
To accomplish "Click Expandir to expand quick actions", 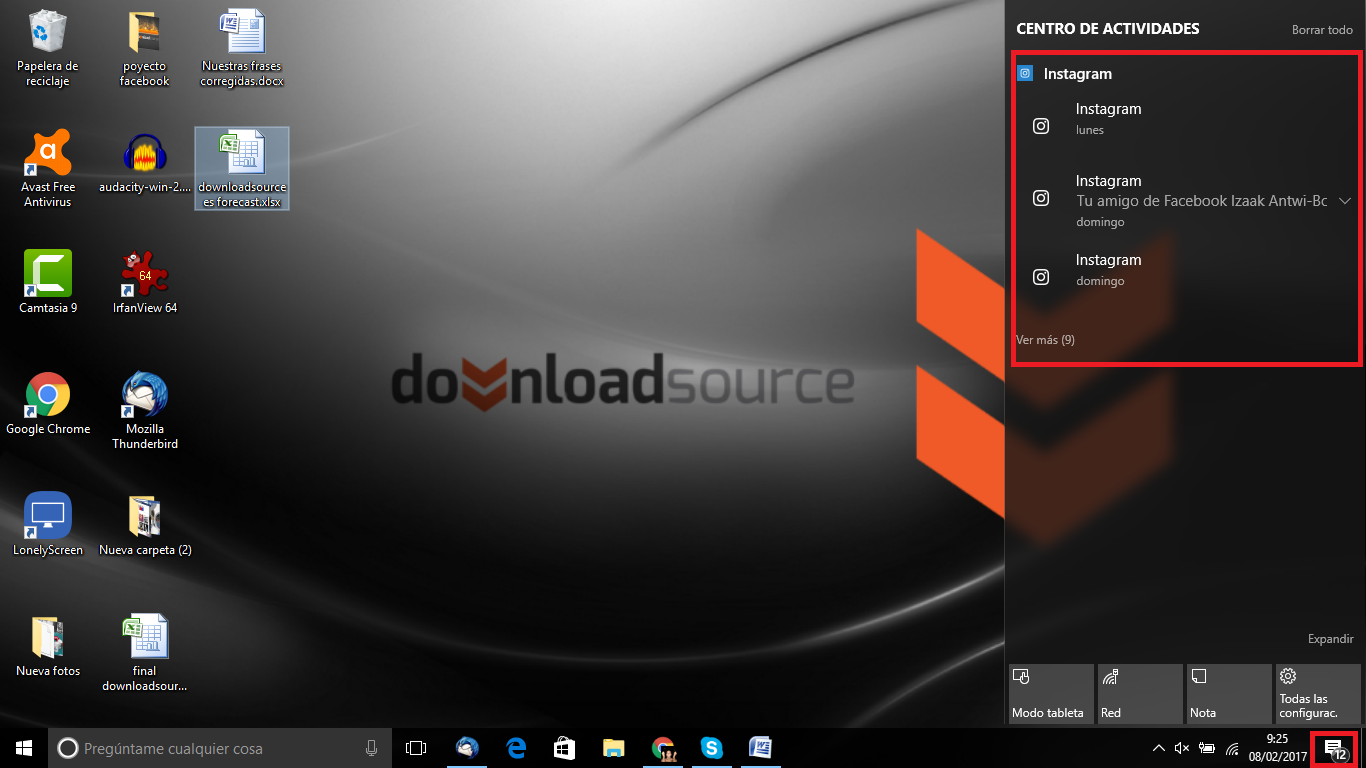I will (1330, 639).
